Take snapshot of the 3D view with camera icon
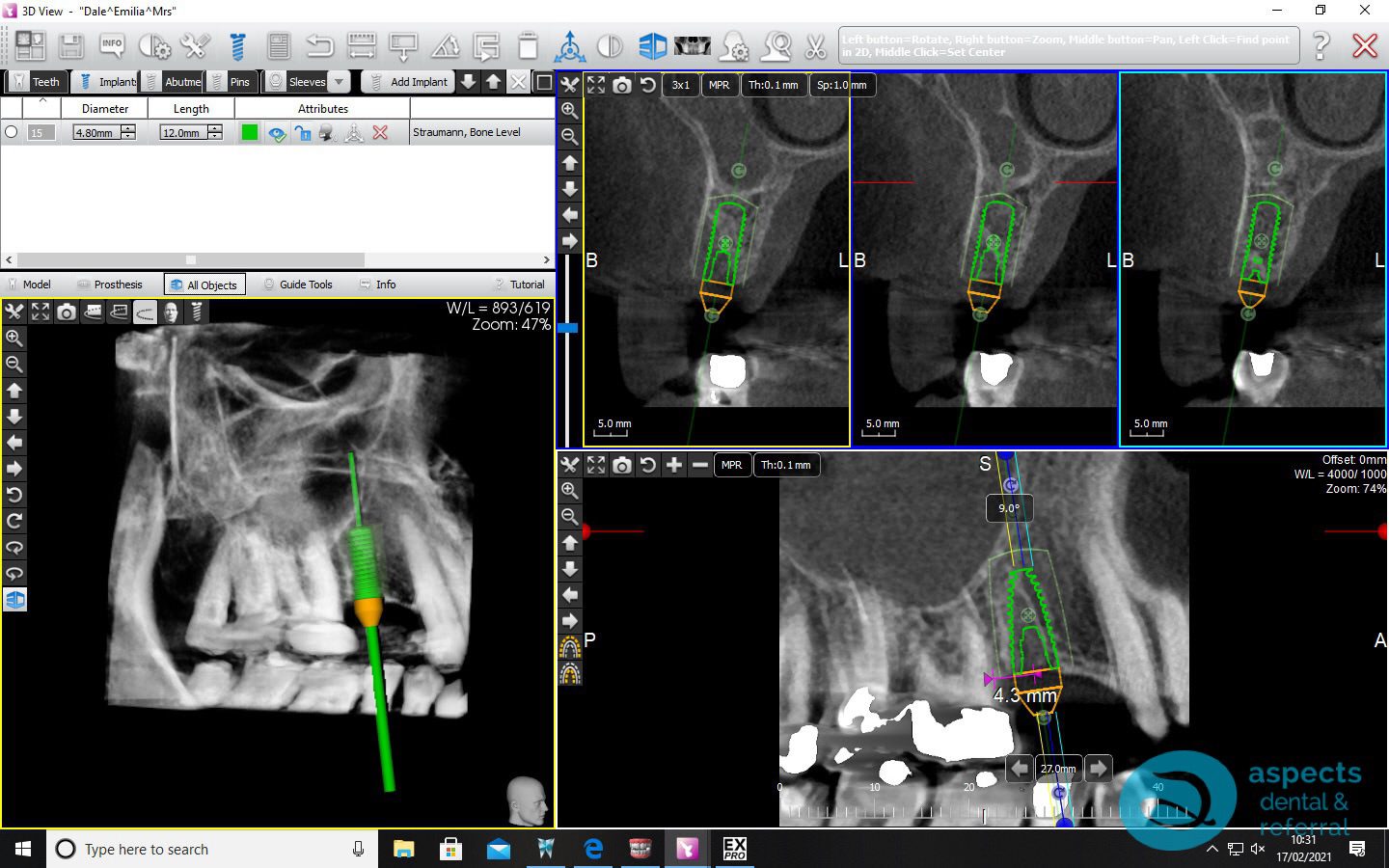The image size is (1389, 868). click(66, 312)
